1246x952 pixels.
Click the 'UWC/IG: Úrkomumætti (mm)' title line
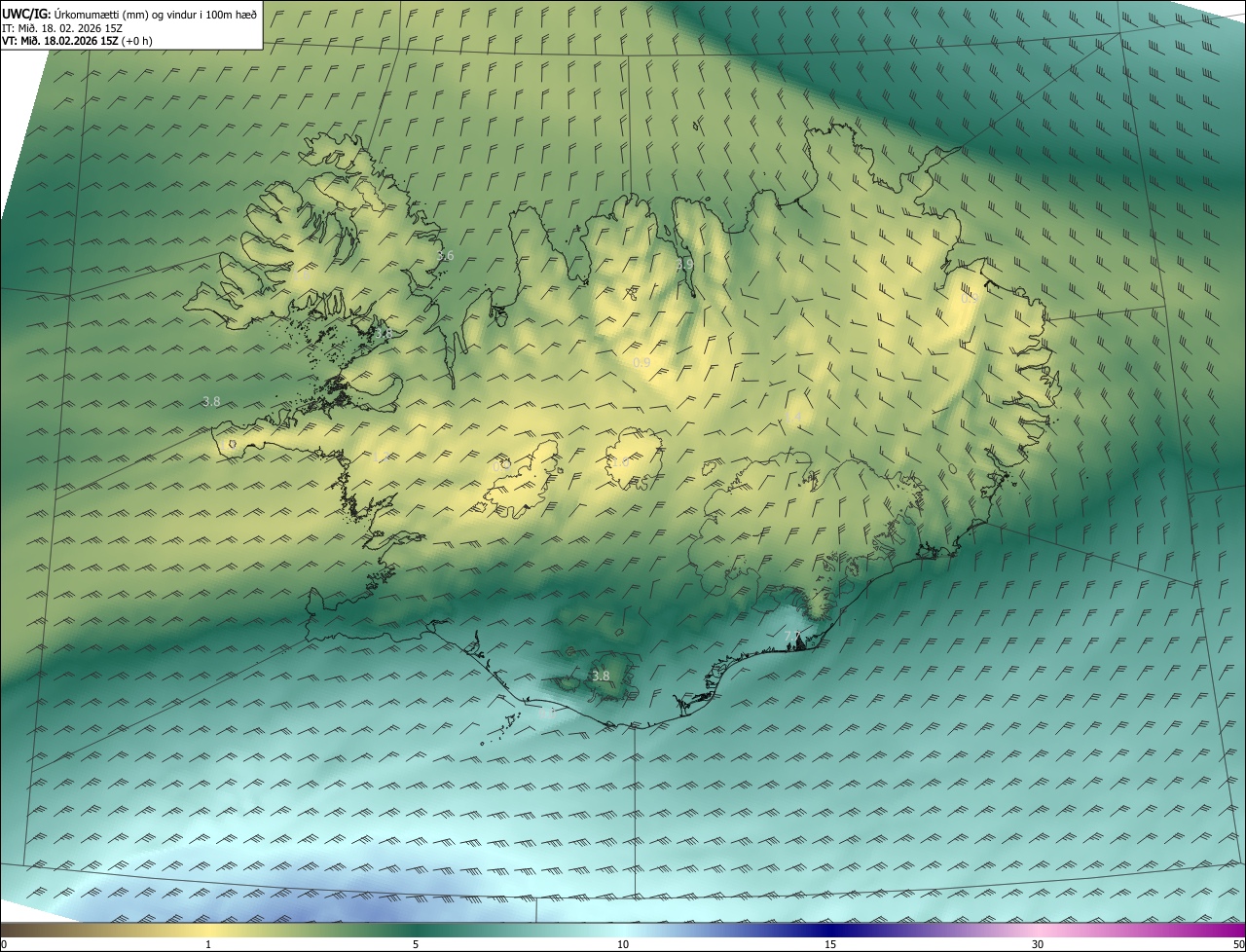click(x=129, y=14)
